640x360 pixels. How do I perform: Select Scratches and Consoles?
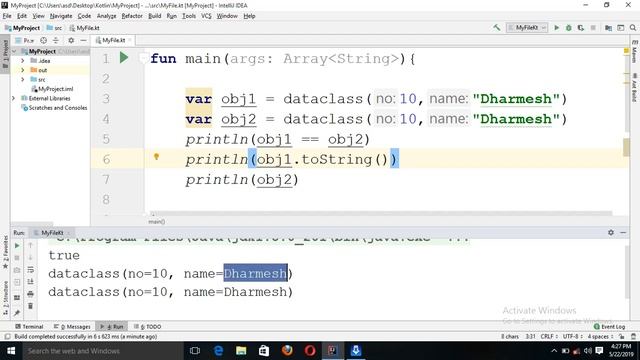[54, 108]
